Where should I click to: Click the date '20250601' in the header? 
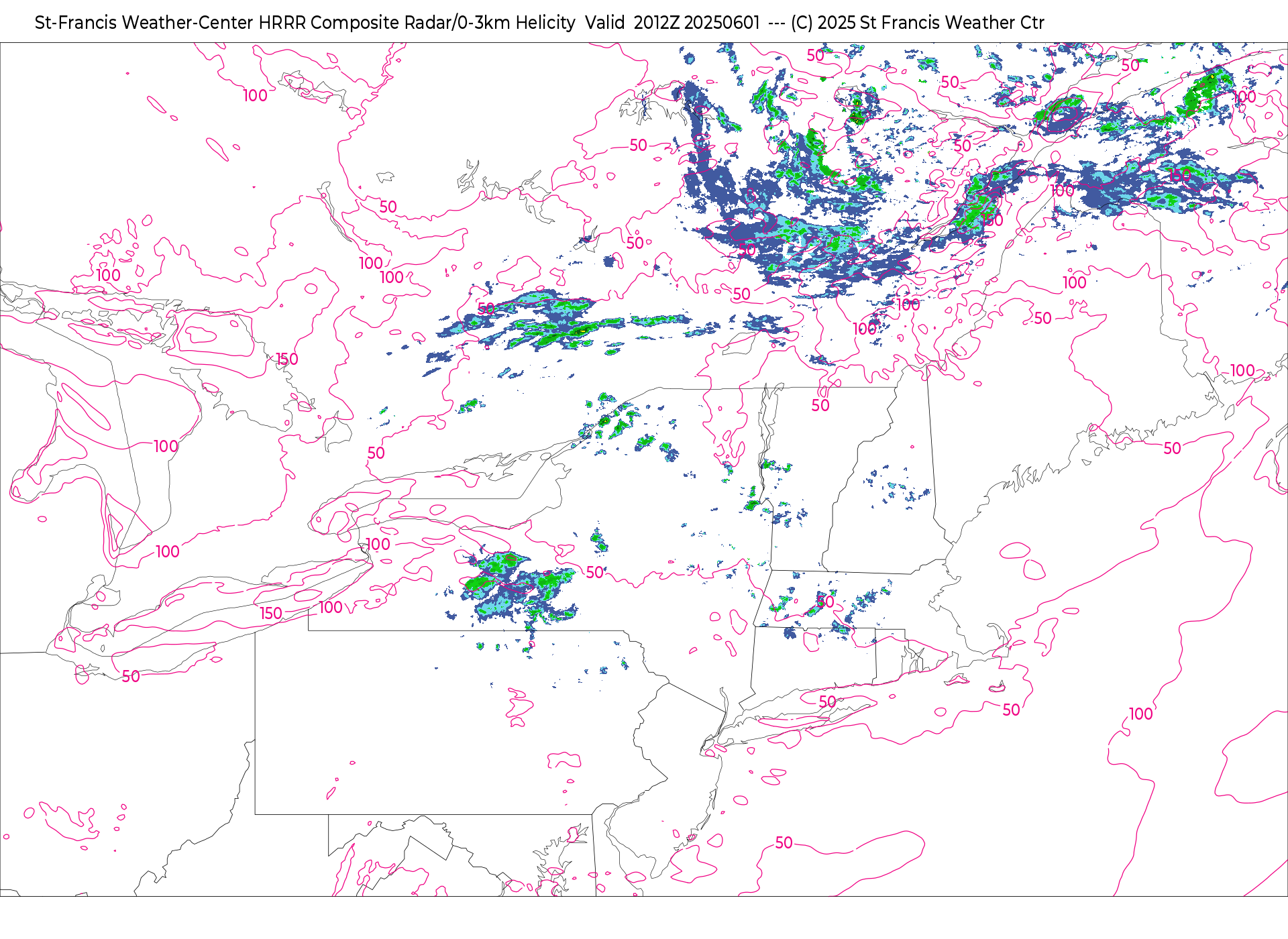pyautogui.click(x=722, y=23)
